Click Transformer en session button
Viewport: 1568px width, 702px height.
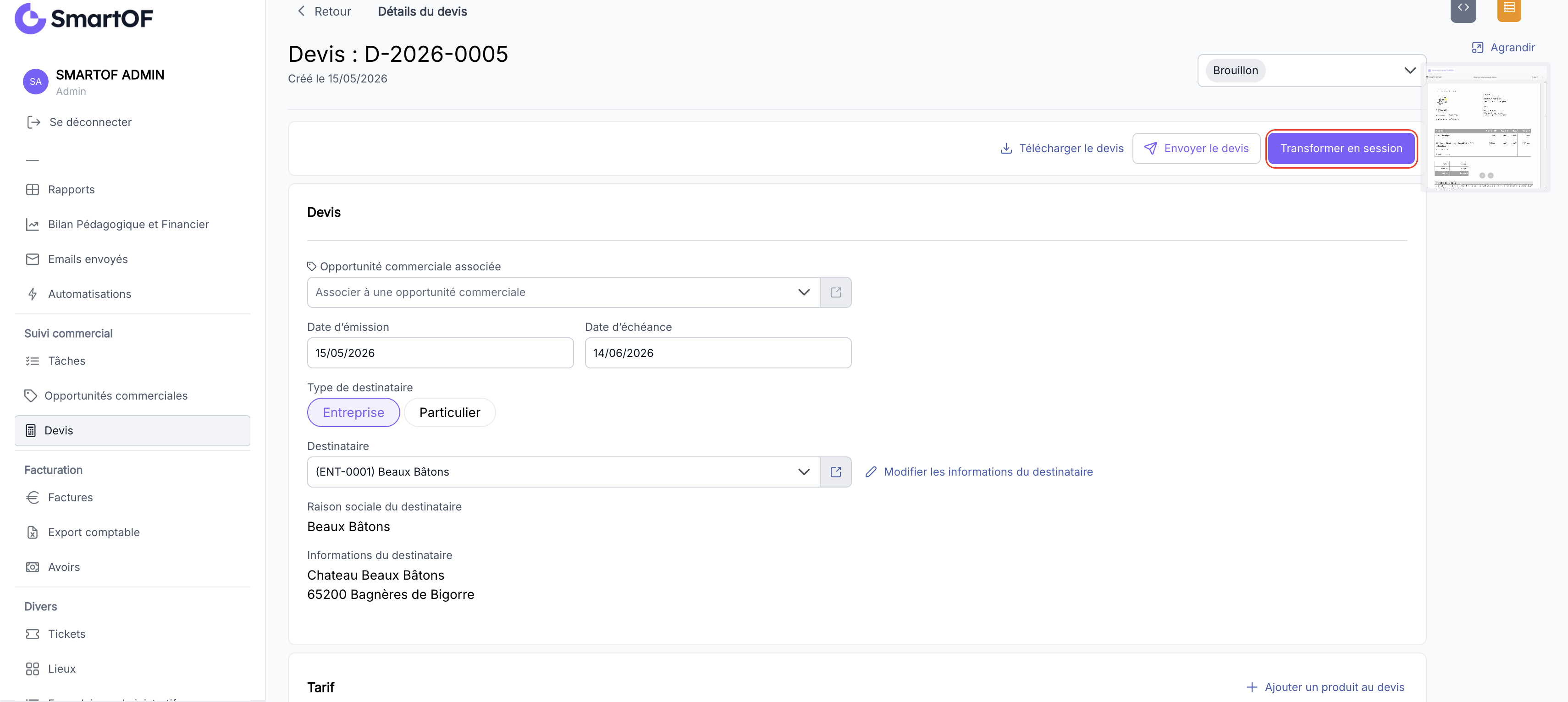(1341, 148)
